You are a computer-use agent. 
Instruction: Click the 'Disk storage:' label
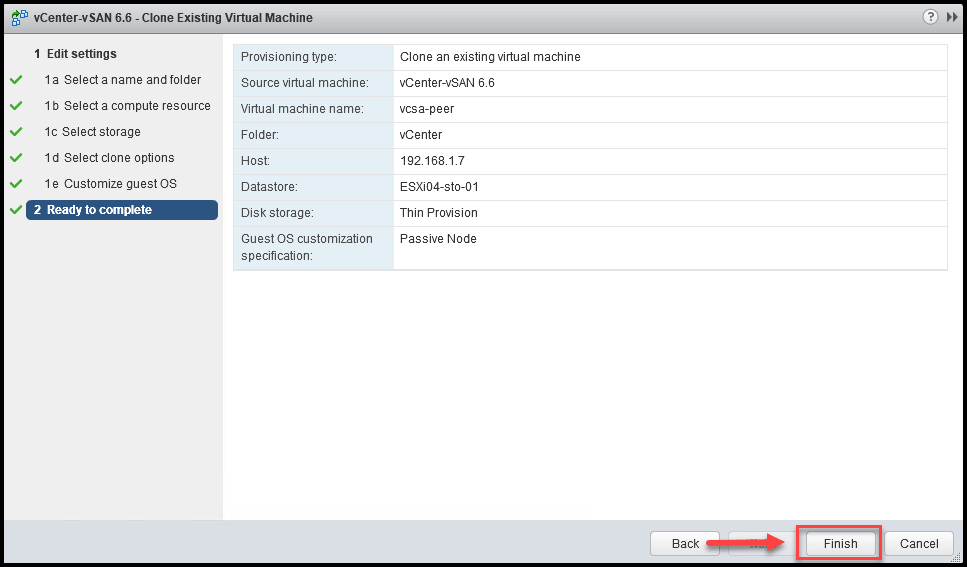[277, 212]
